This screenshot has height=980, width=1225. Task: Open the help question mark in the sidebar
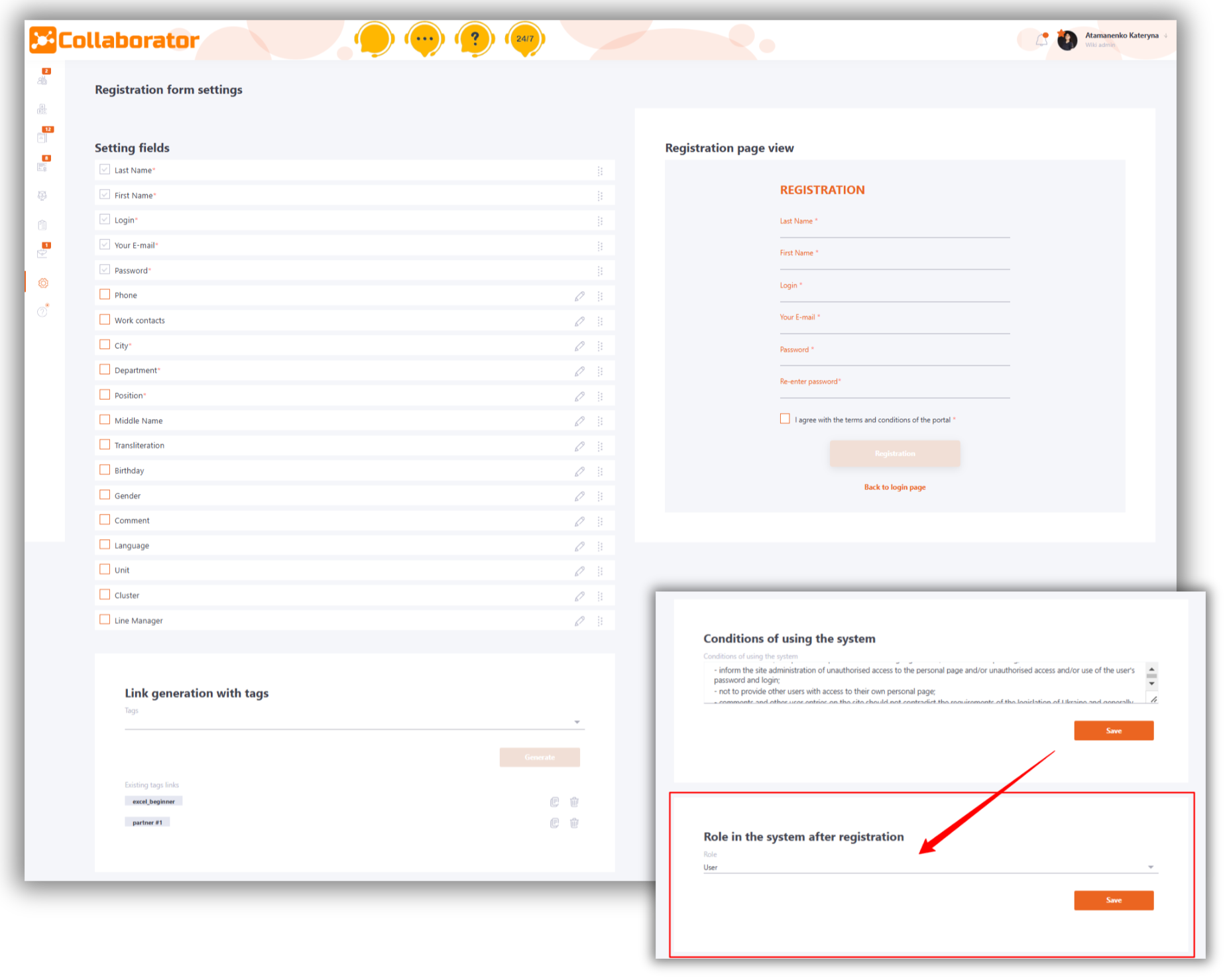pos(42,311)
